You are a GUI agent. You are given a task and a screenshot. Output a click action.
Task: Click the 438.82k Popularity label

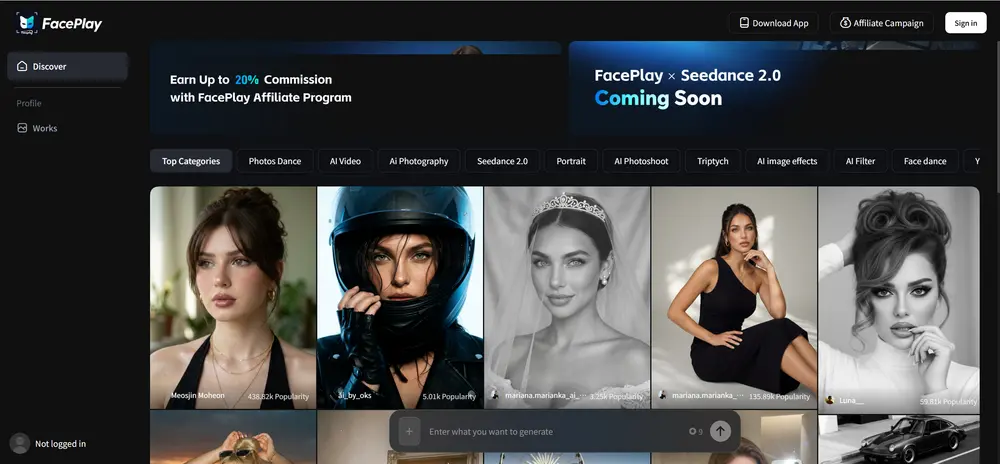point(278,396)
